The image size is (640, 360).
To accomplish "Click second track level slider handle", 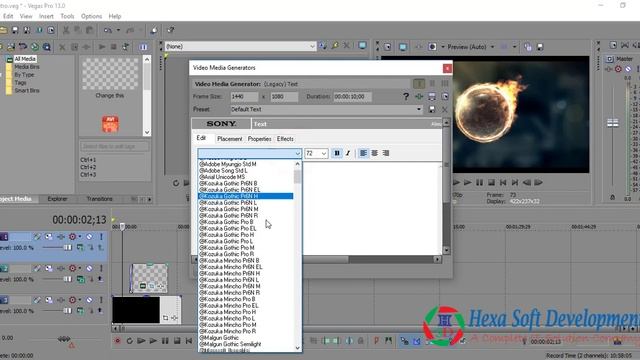I will 68,279.
